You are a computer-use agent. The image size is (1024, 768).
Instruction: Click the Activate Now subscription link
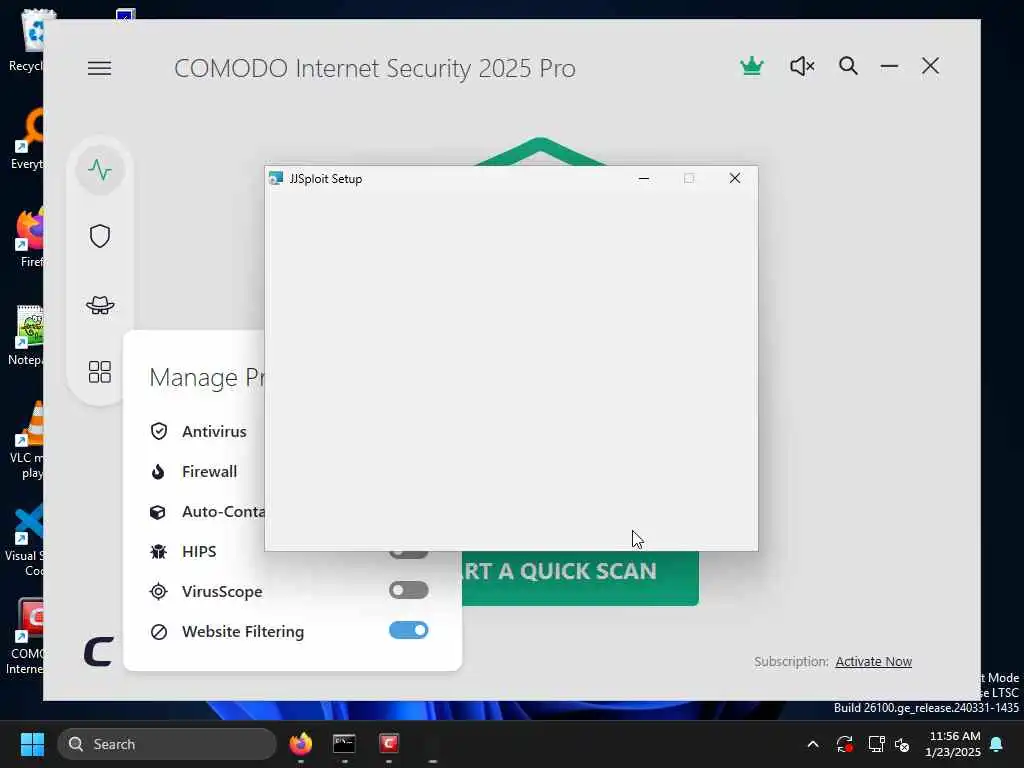click(x=873, y=662)
